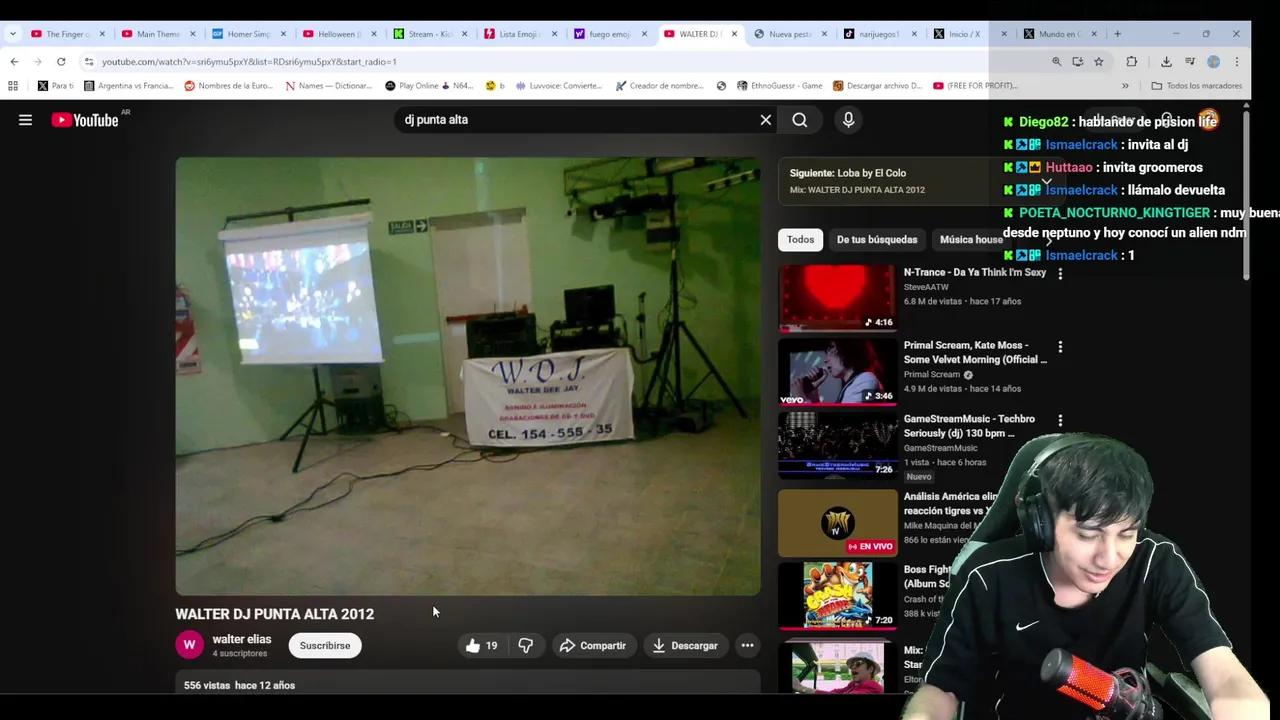Screen dimensions: 1280x720
Task: Open the tab search dropdown arrow
Action: tap(12, 34)
